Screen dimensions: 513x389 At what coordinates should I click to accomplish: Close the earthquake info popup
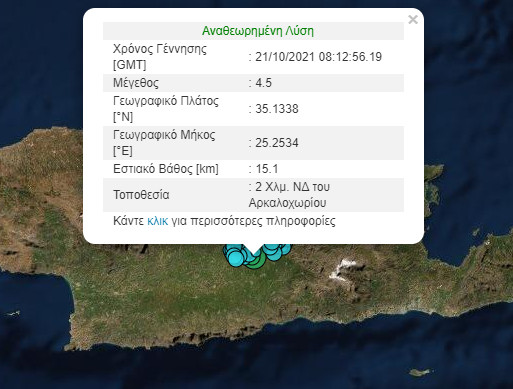[413, 20]
